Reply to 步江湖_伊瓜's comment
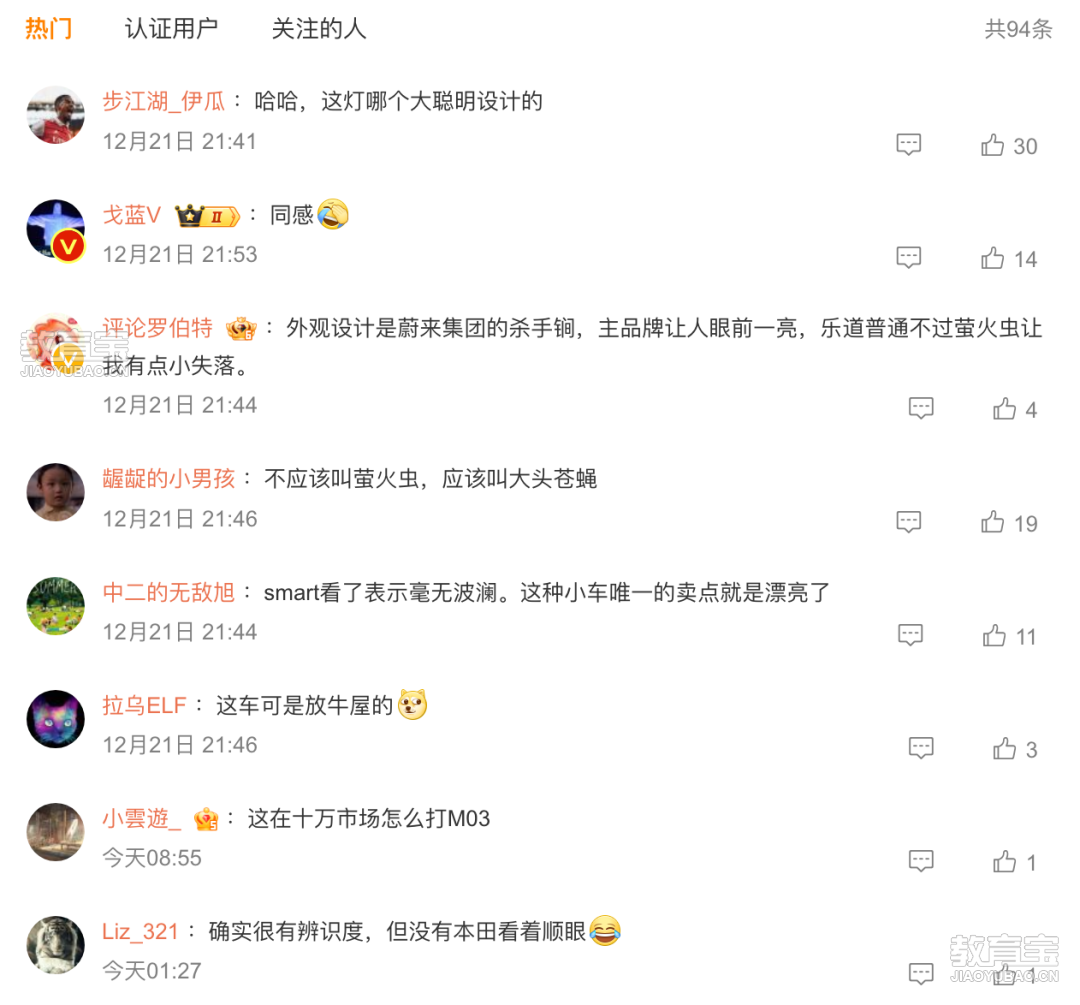This screenshot has width=1080, height=1005. point(908,145)
